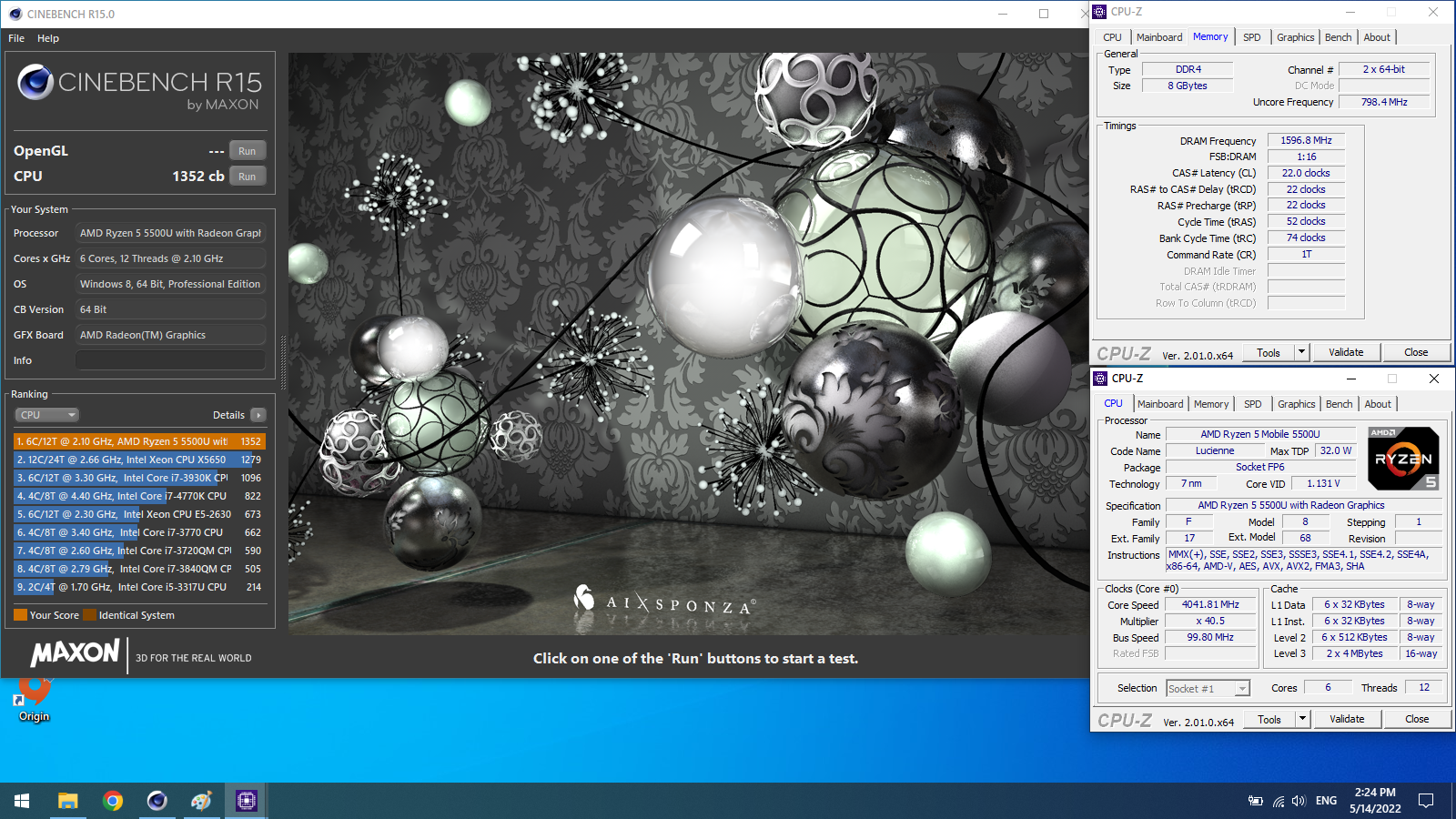Screen dimensions: 1456x819
Task: Open File Explorer from the taskbar
Action: [x=68, y=801]
